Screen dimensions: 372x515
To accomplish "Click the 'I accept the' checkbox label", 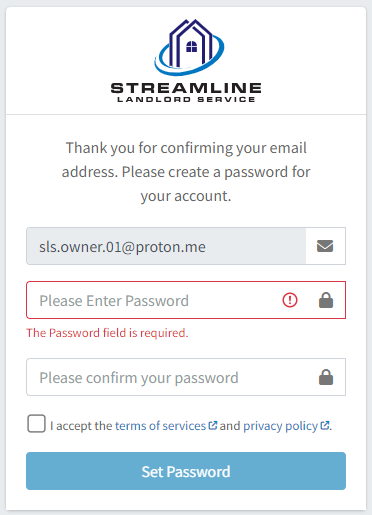I will (x=81, y=426).
